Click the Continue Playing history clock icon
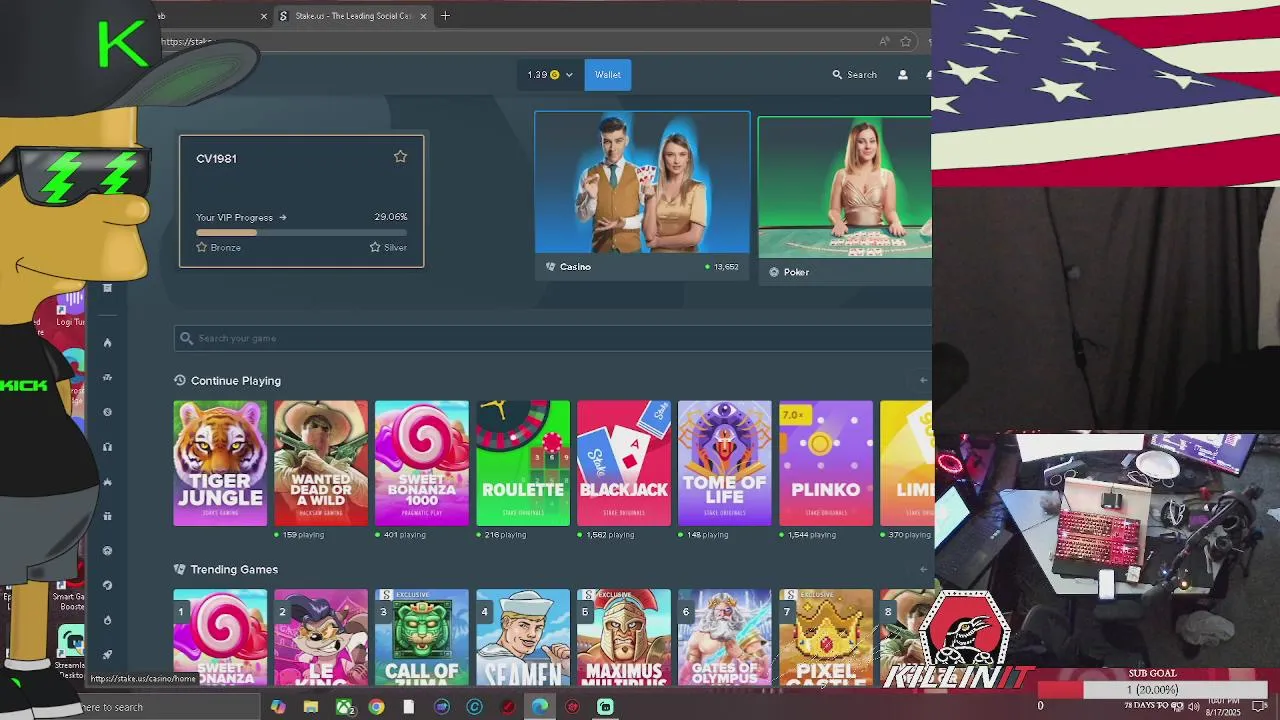Viewport: 1280px width, 720px height. 180,380
